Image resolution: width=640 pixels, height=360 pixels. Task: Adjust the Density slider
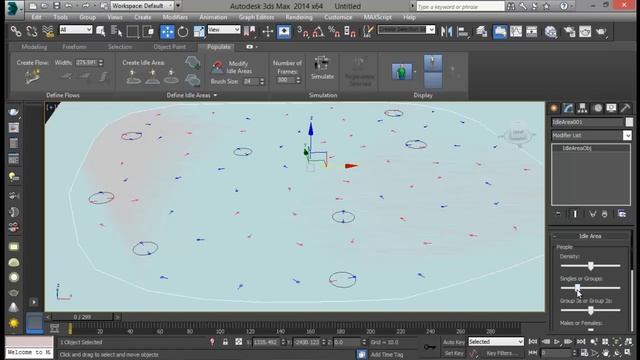click(x=590, y=266)
